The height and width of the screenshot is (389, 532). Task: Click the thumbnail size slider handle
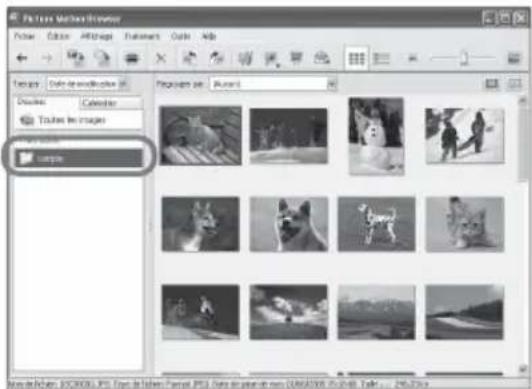[464, 58]
